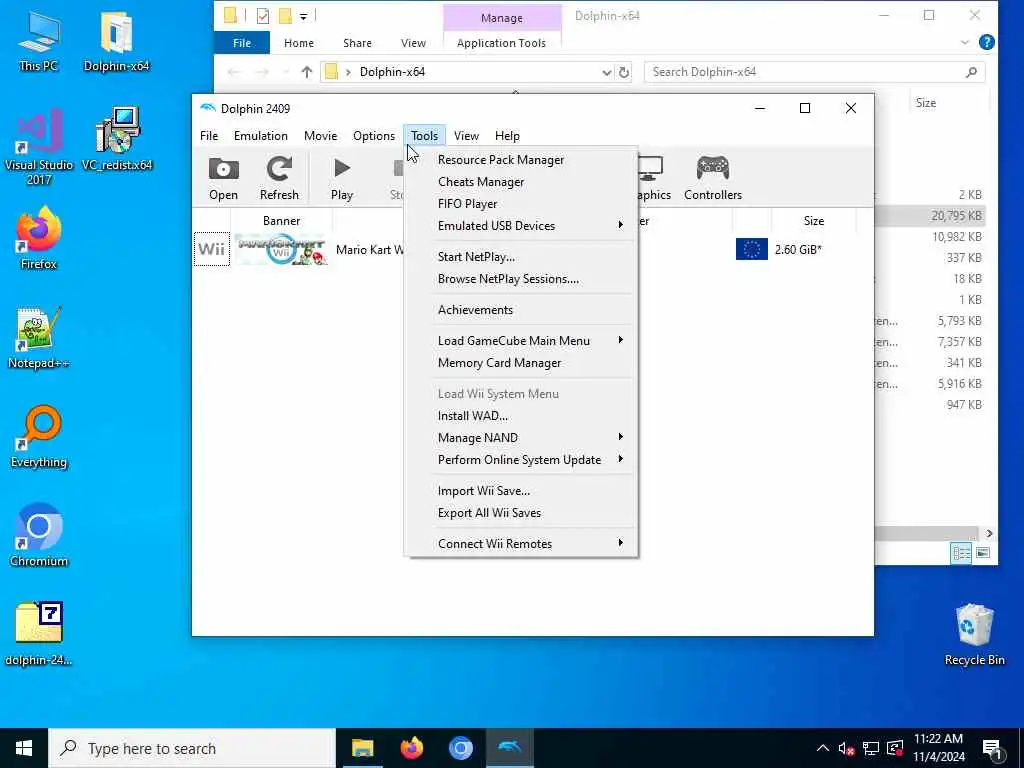1024x768 pixels.
Task: Click the Dolphin taskbar icon
Action: (509, 748)
